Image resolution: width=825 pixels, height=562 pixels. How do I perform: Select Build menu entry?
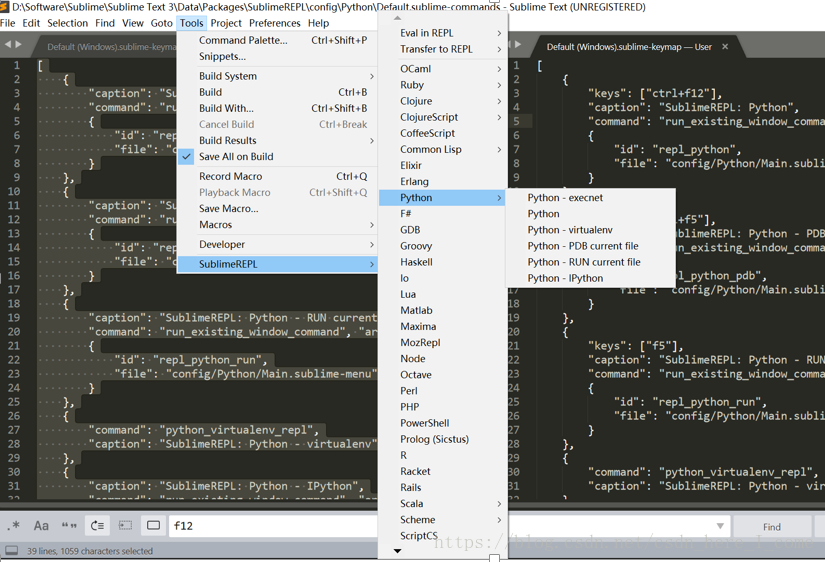[278, 93]
